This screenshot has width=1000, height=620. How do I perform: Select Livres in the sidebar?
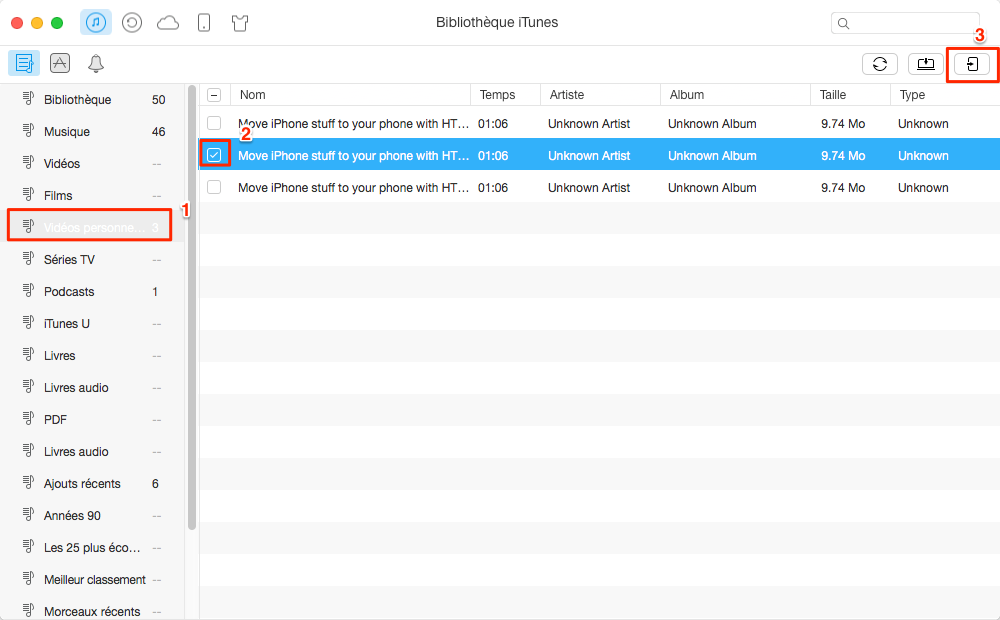tap(92, 355)
